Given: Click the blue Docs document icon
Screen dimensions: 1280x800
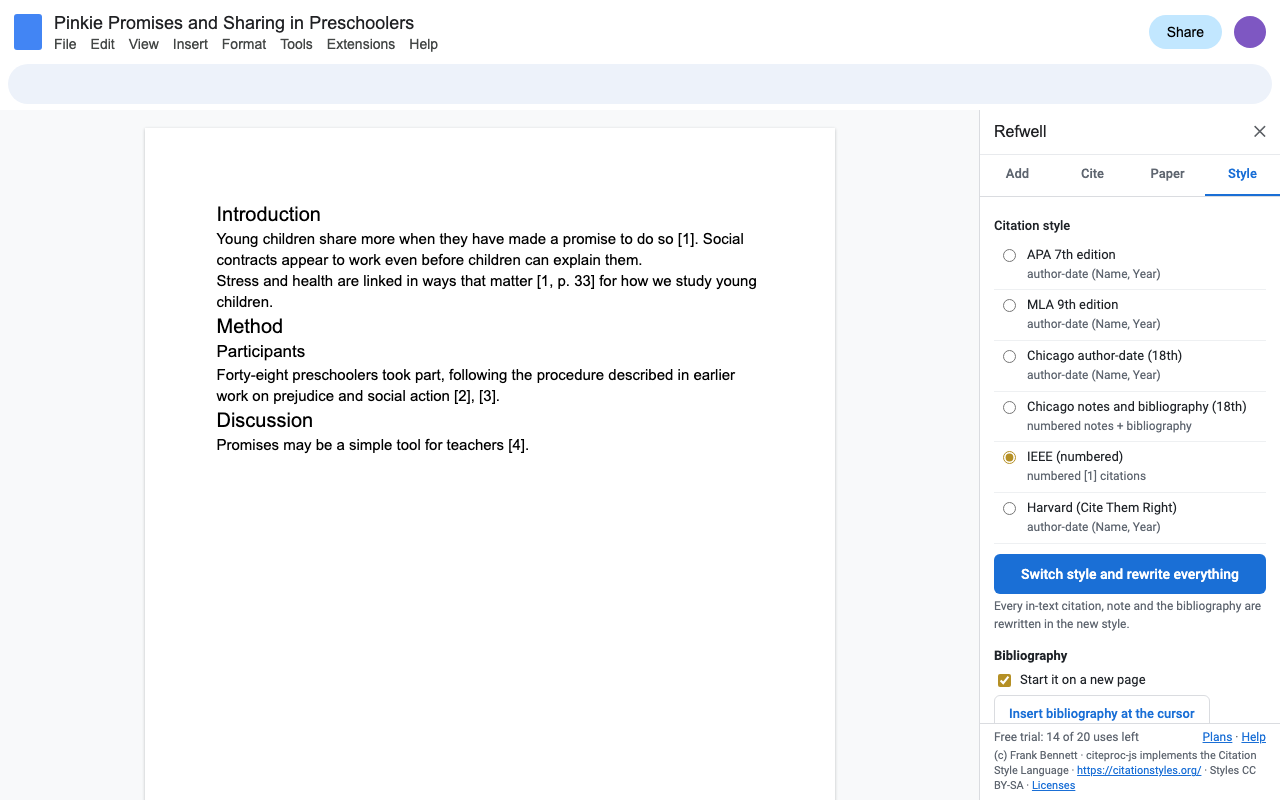Looking at the screenshot, I should pos(28,32).
